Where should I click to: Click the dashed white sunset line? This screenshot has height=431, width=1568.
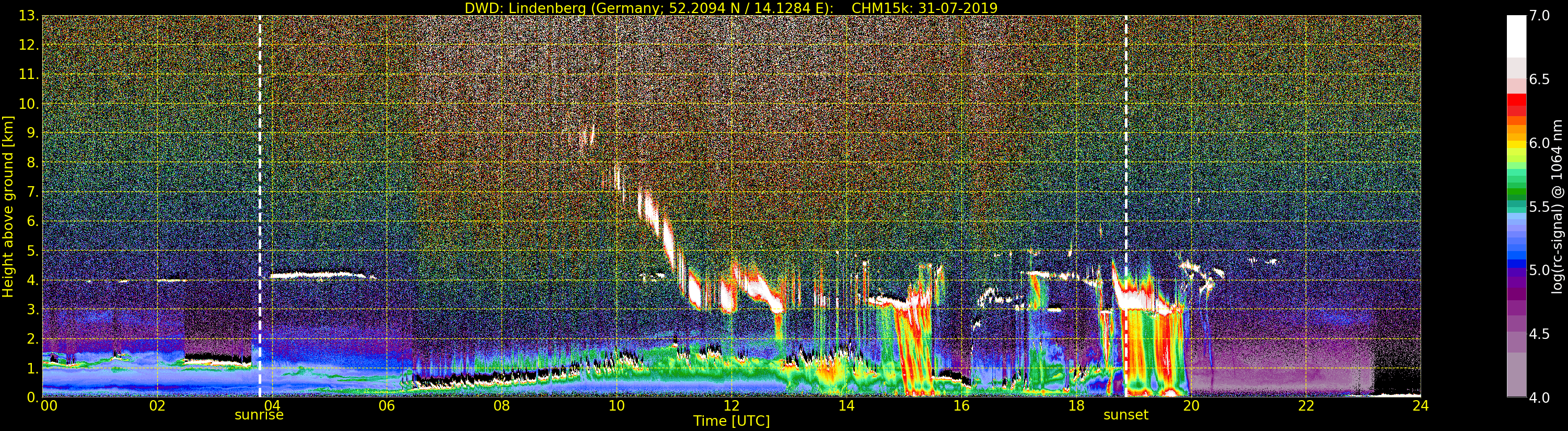click(x=1126, y=206)
